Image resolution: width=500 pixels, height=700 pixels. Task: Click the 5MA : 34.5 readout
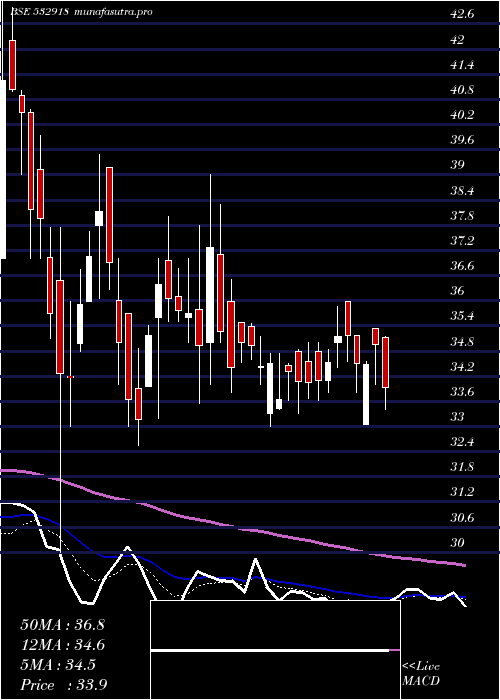(x=58, y=665)
